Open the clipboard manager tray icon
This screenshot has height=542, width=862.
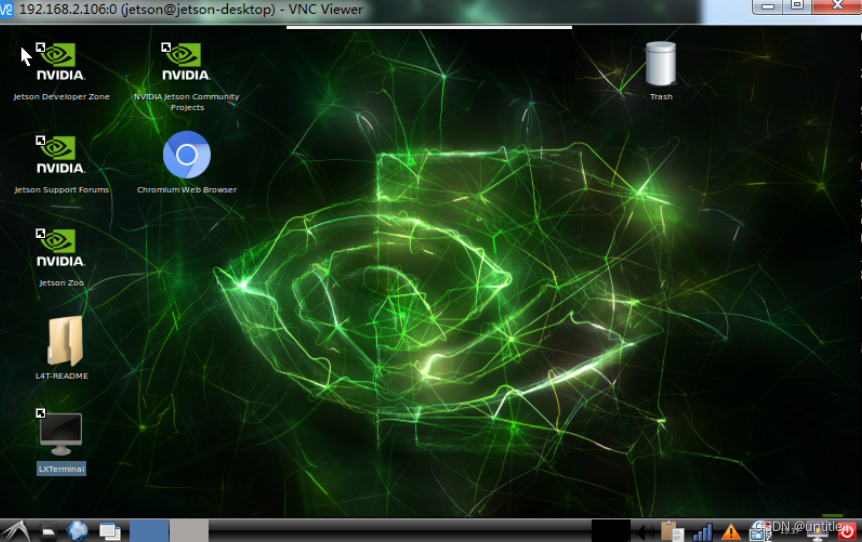click(x=672, y=532)
